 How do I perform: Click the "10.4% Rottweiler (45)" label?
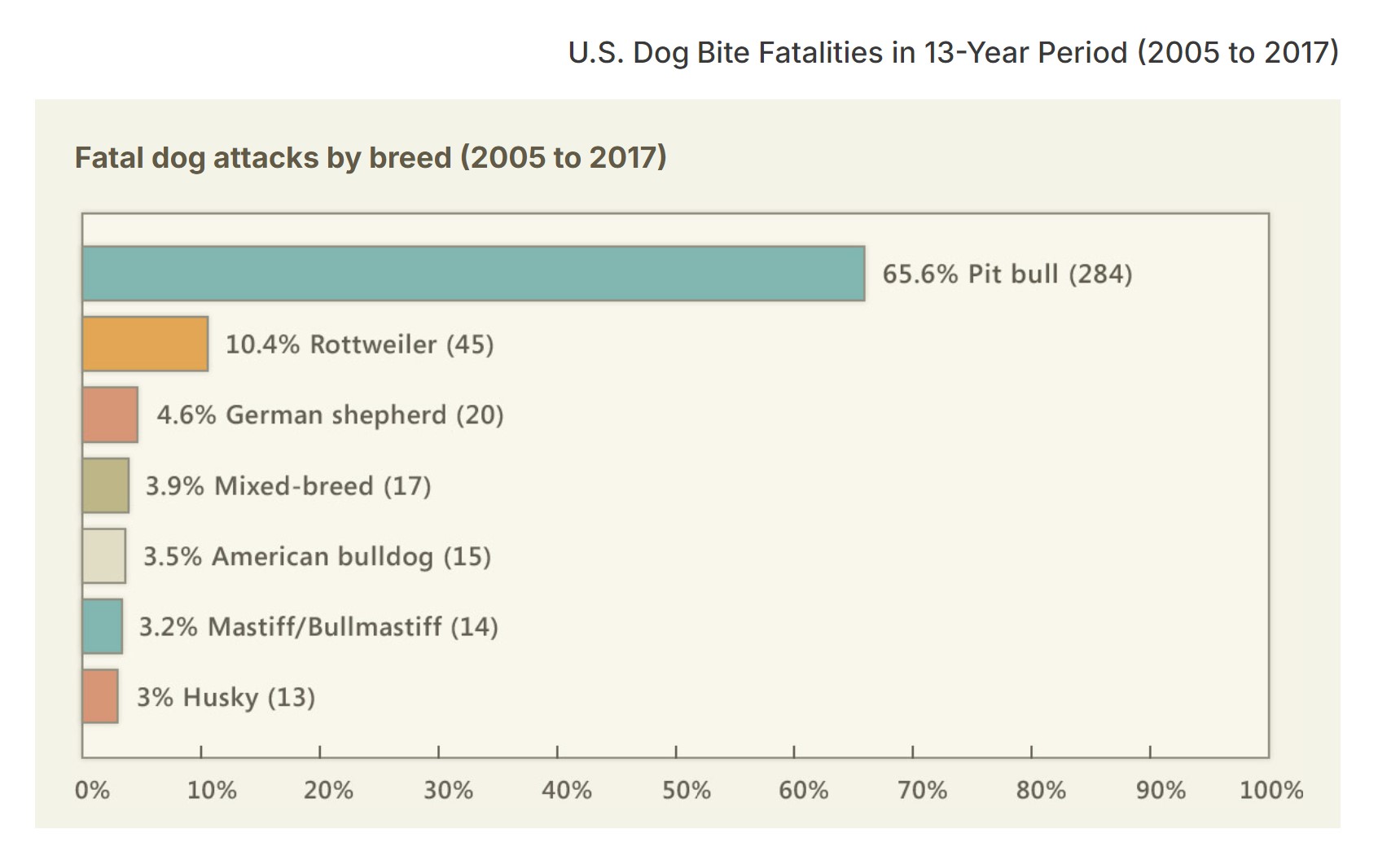point(359,344)
